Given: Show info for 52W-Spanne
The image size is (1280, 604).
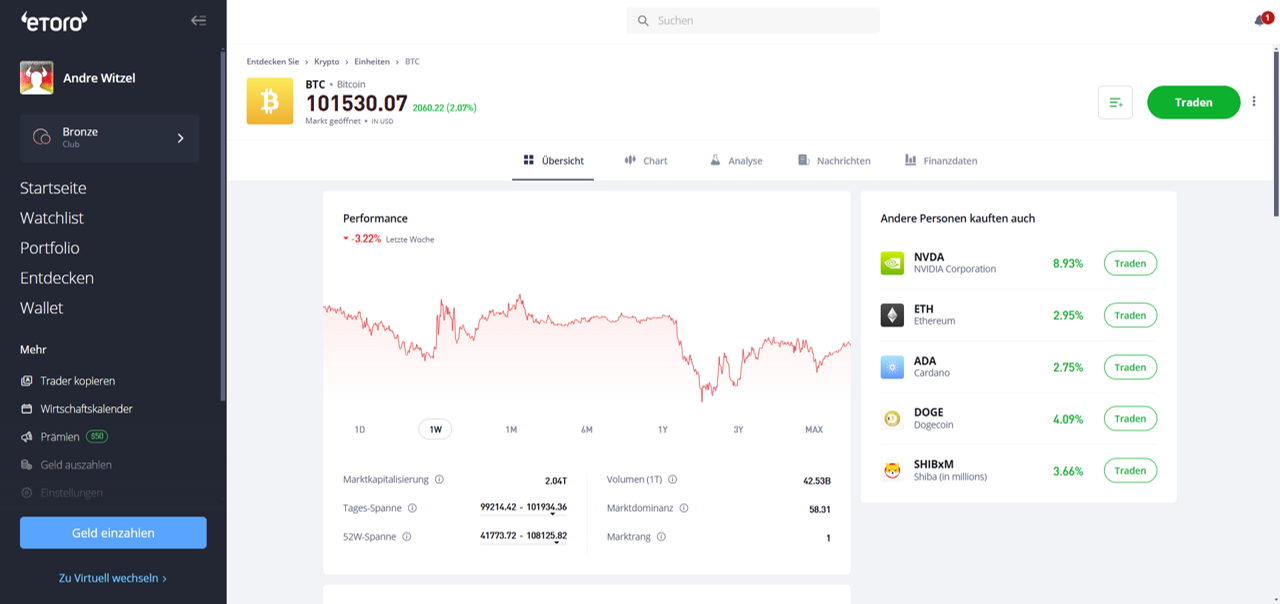Looking at the screenshot, I should coord(406,537).
